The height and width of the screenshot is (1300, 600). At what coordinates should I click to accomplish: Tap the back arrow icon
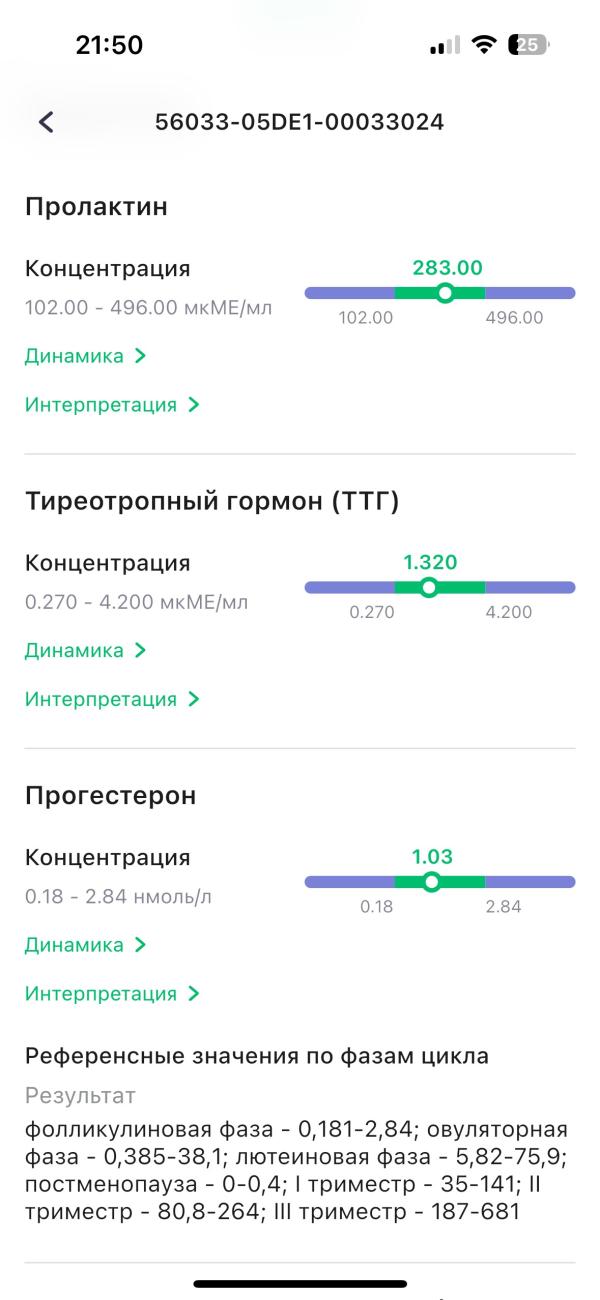click(x=46, y=122)
